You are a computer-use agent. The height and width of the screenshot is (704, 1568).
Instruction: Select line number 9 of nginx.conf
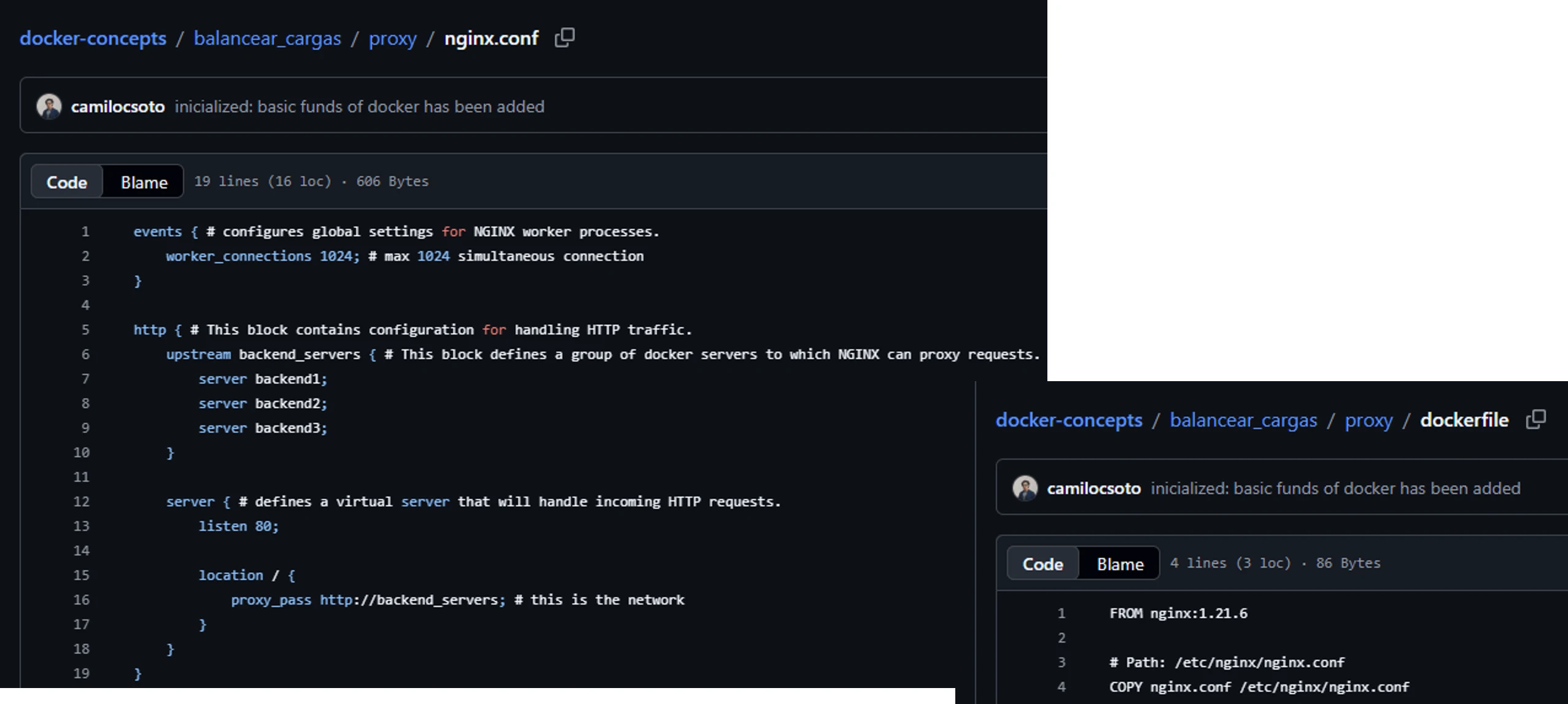tap(85, 428)
